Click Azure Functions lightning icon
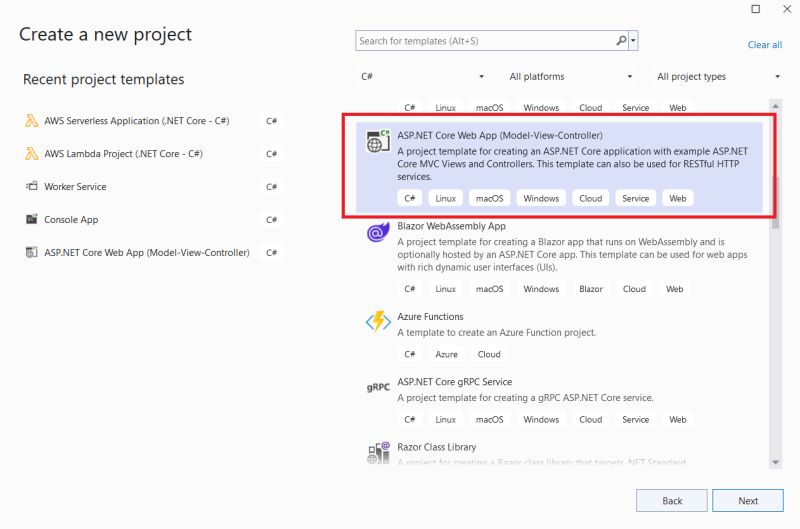This screenshot has height=529, width=800. click(378, 322)
